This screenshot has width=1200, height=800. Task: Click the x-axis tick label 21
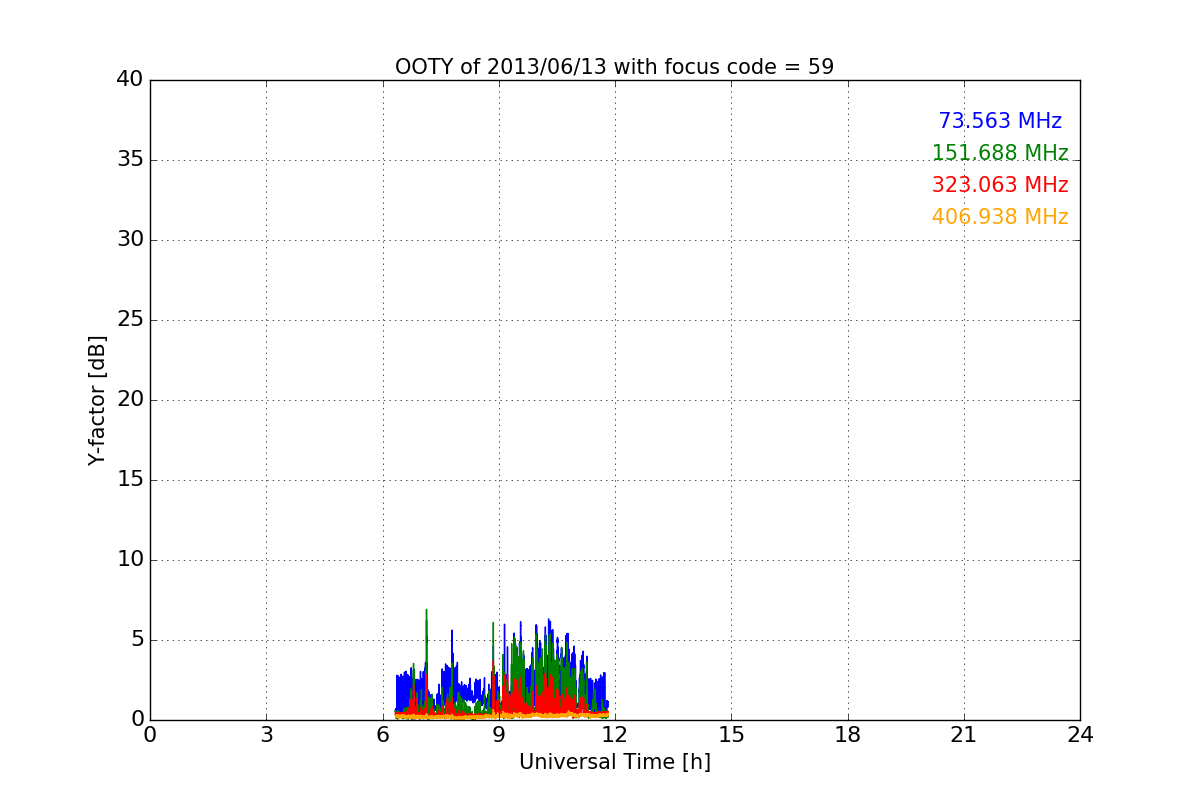coord(964,735)
